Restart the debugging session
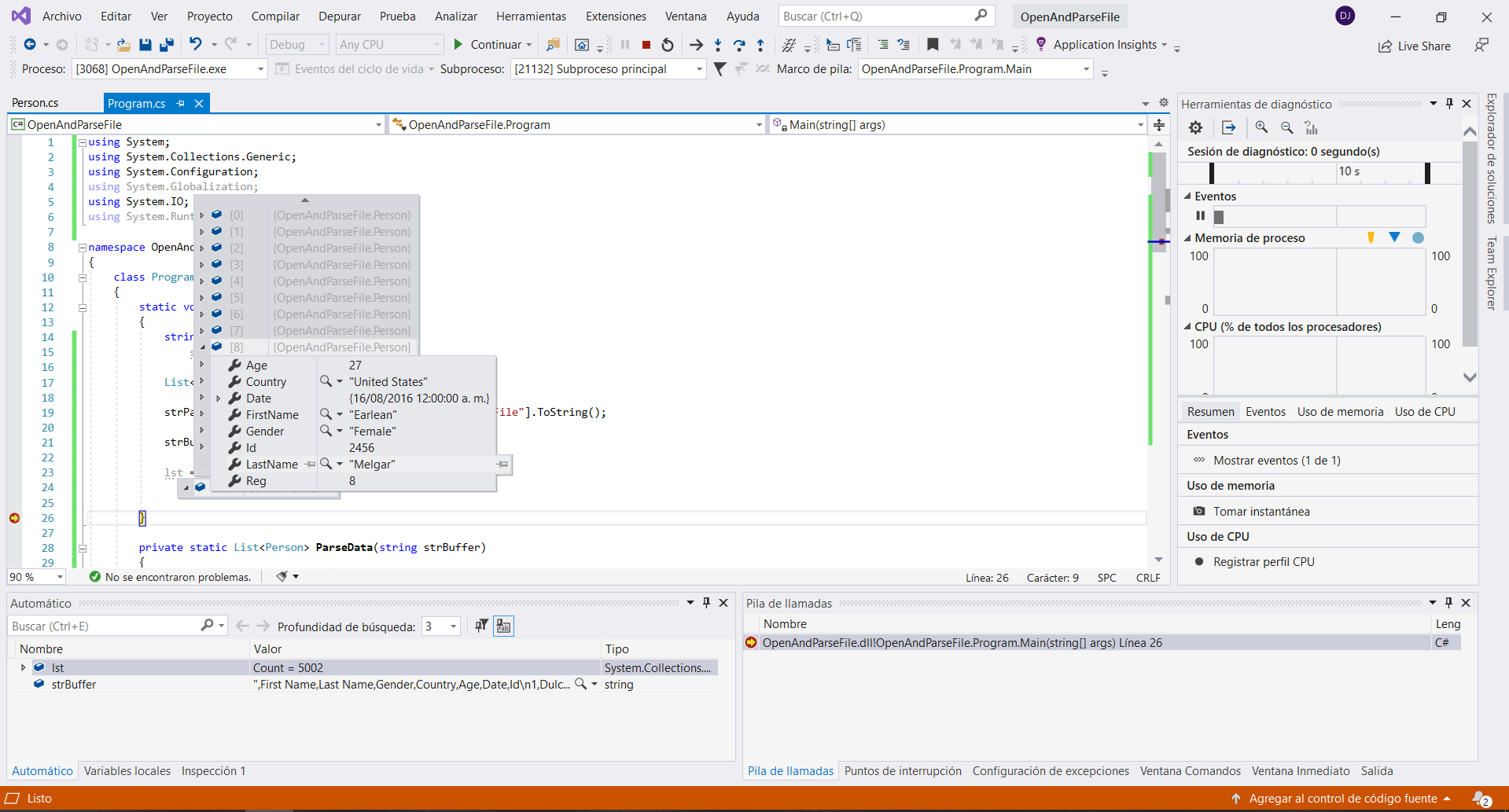The width and height of the screenshot is (1509, 812). click(668, 45)
